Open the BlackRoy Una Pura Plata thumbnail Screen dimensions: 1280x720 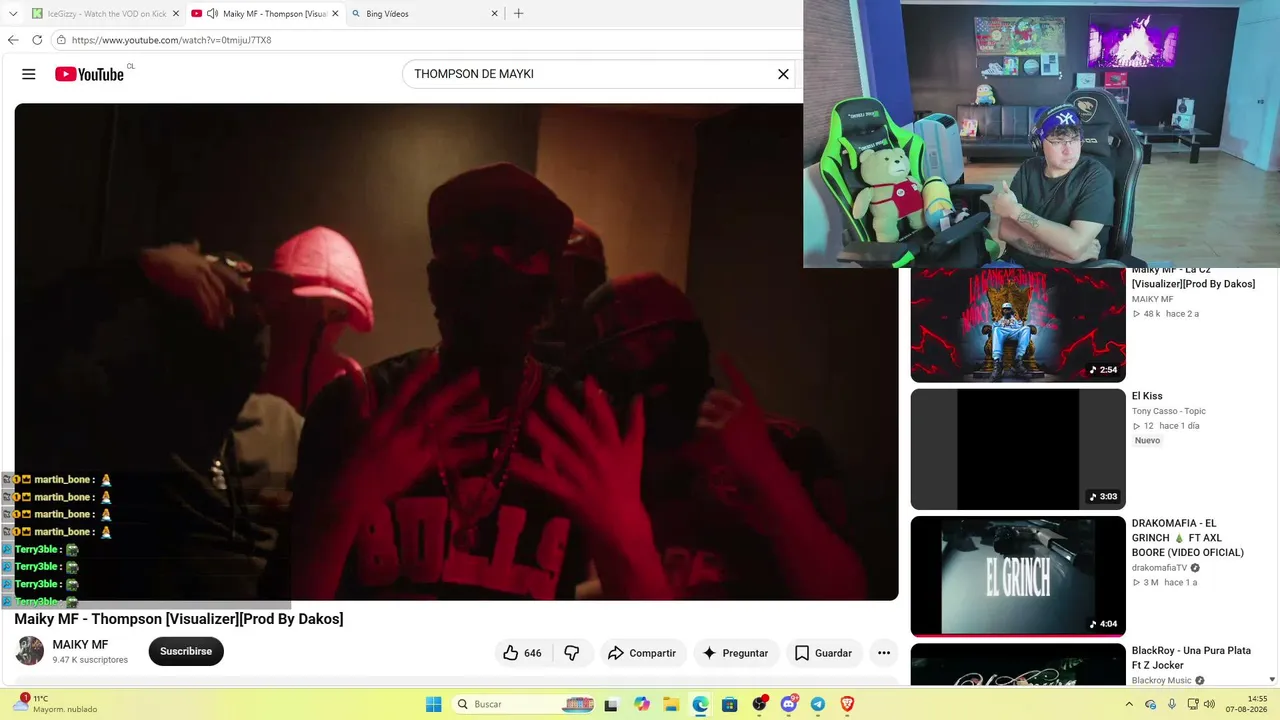(1018, 664)
